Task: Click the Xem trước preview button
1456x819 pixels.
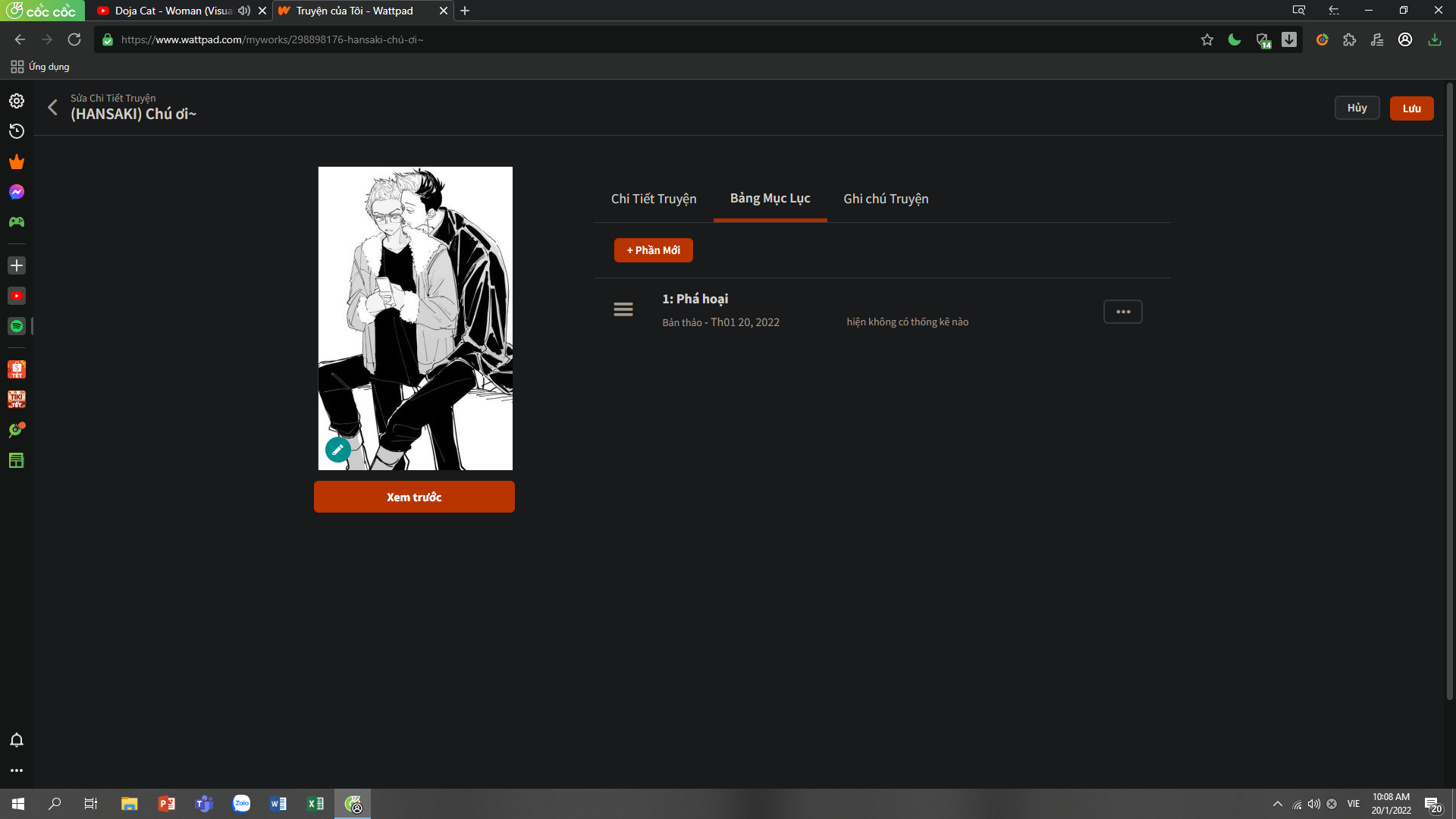Action: click(x=414, y=497)
